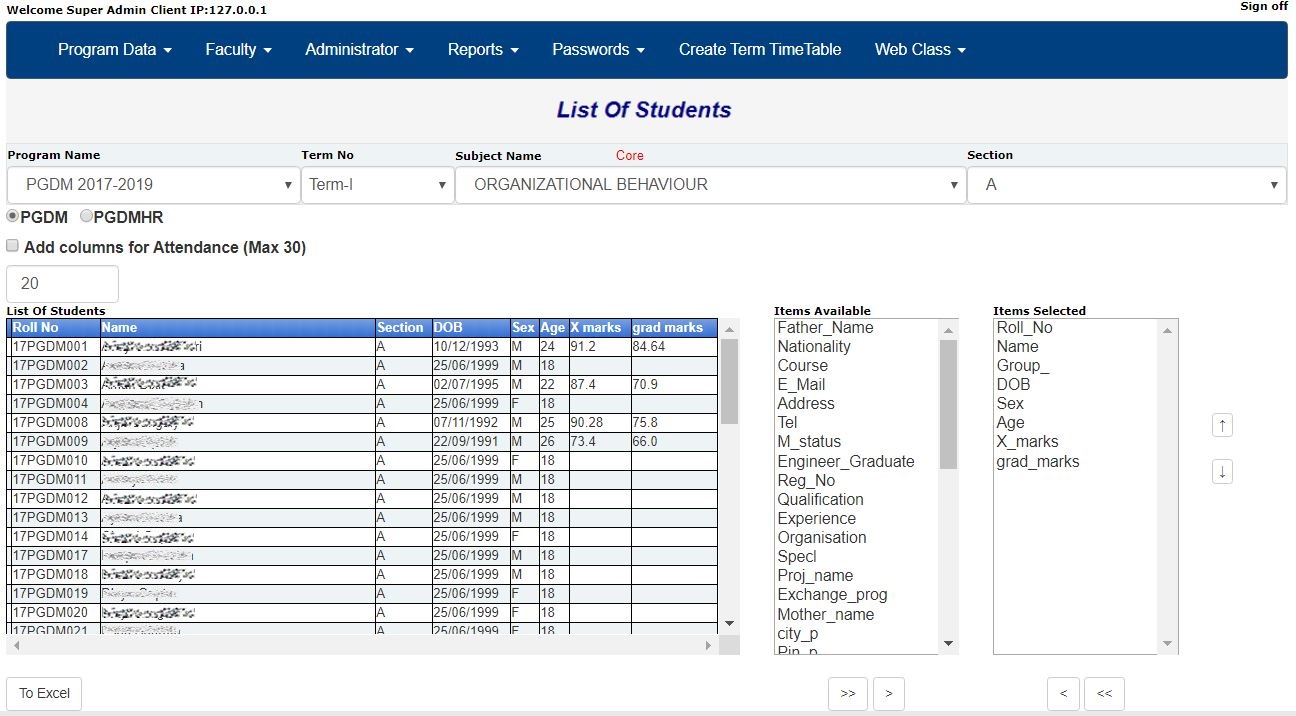Open the Reports menu
The image size is (1296, 716).
click(482, 49)
